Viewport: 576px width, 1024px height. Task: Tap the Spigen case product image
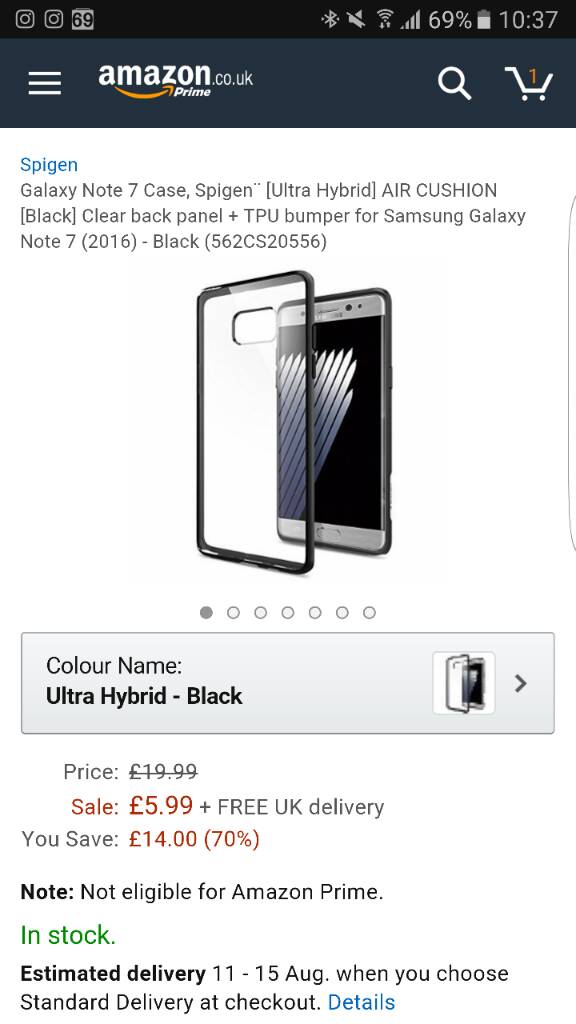click(x=295, y=422)
